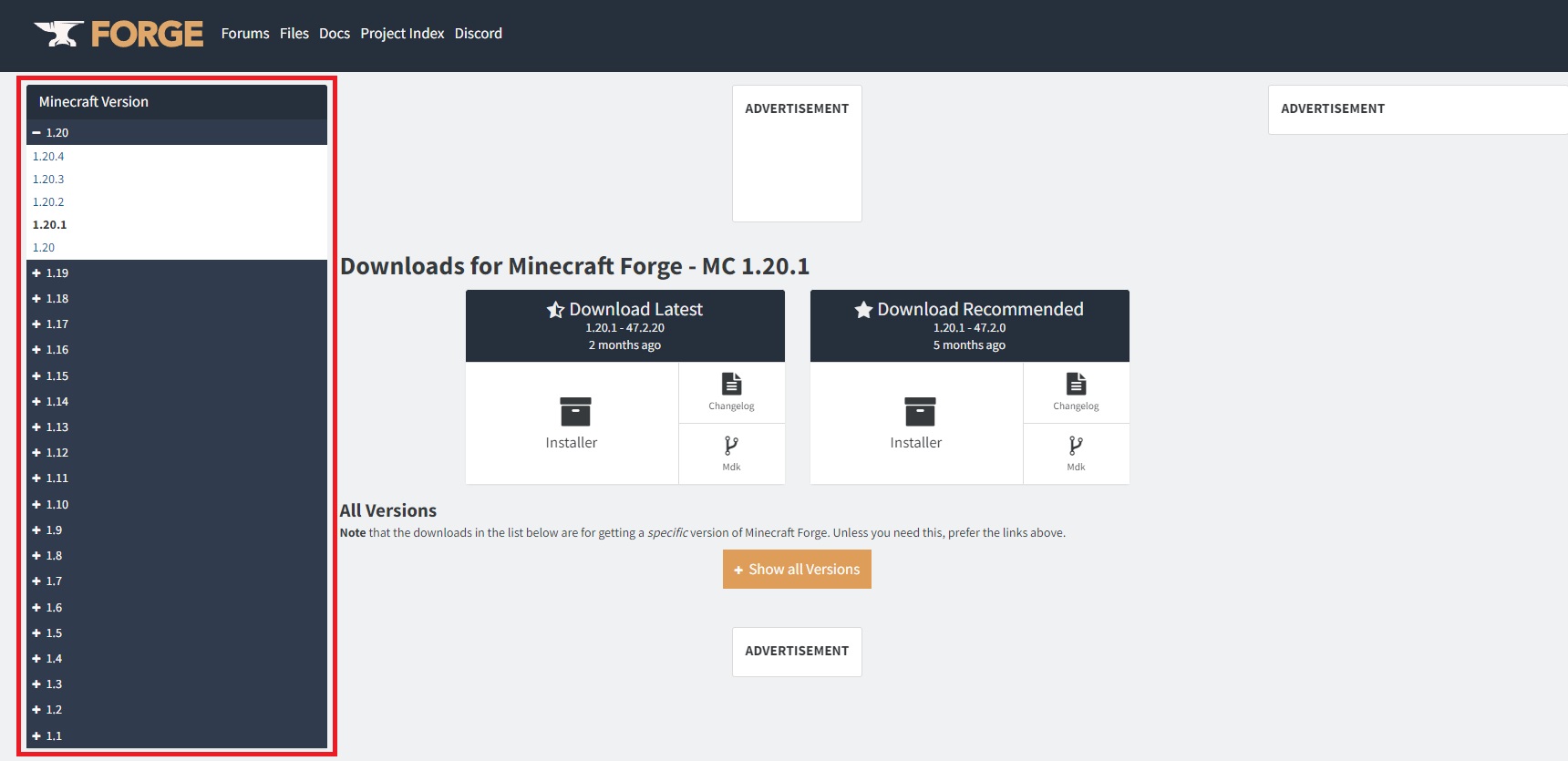Expand the 1.8 version group
Image resolution: width=1568 pixels, height=761 pixels.
coord(177,555)
